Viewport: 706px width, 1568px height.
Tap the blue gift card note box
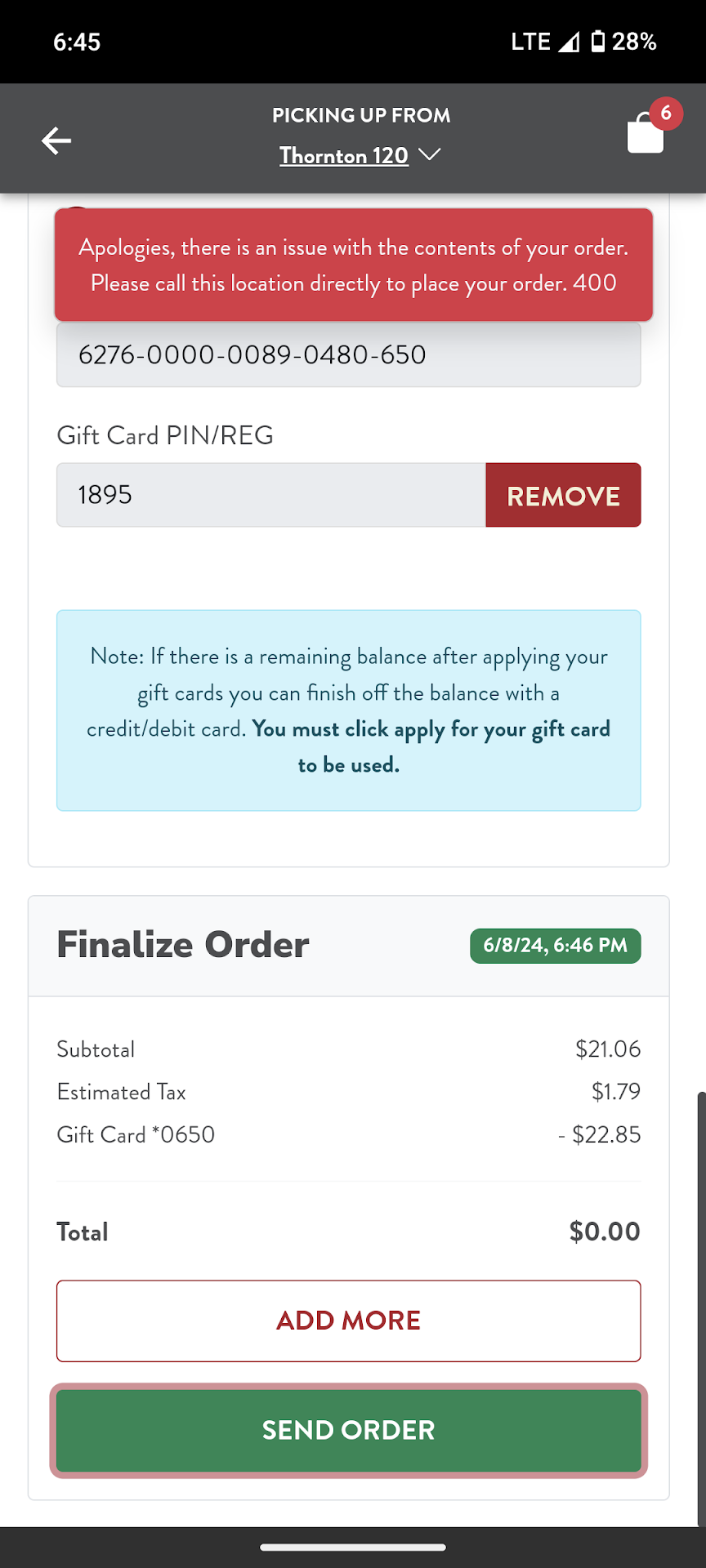point(349,710)
